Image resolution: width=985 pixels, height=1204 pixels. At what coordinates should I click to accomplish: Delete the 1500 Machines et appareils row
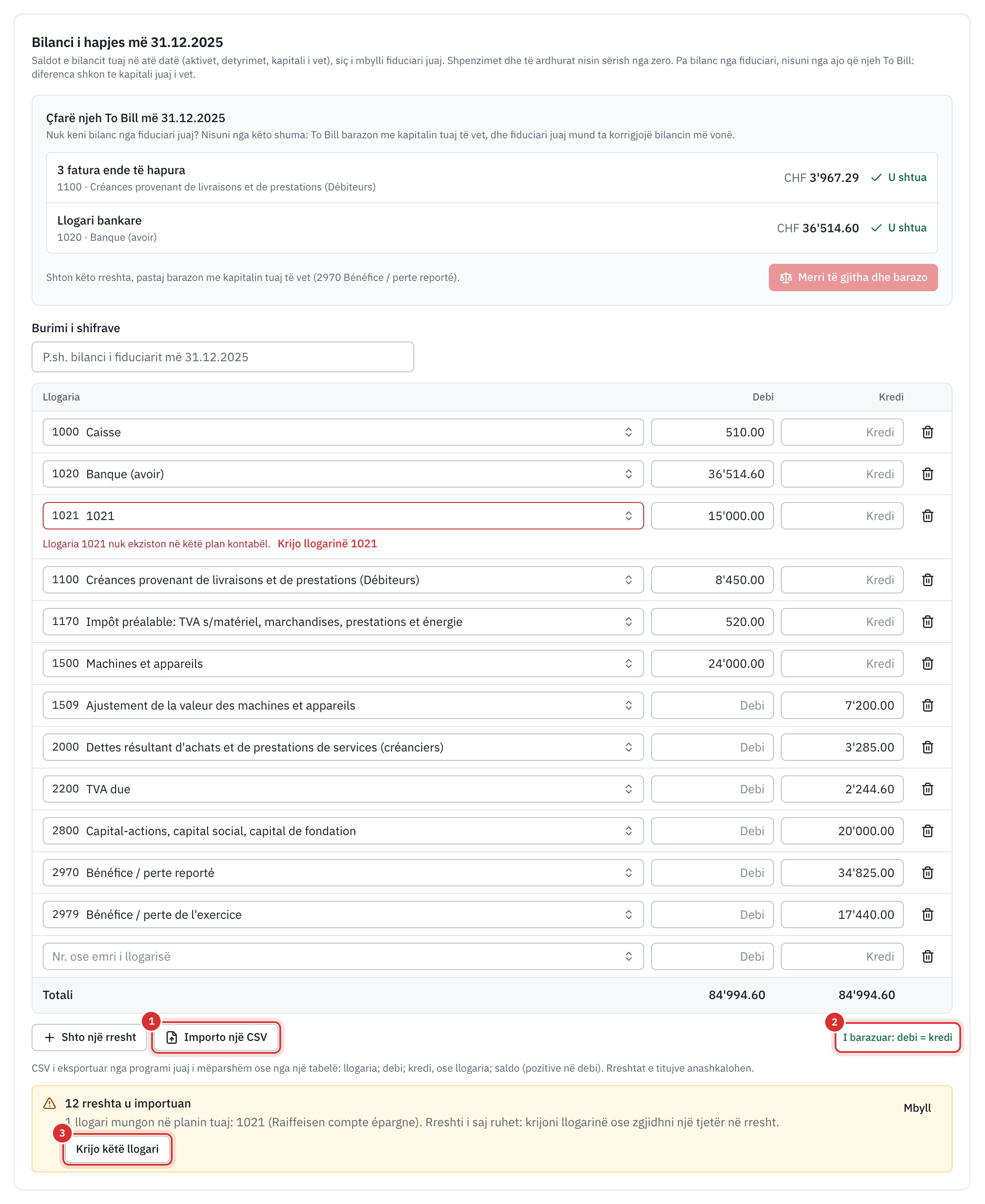(927, 664)
